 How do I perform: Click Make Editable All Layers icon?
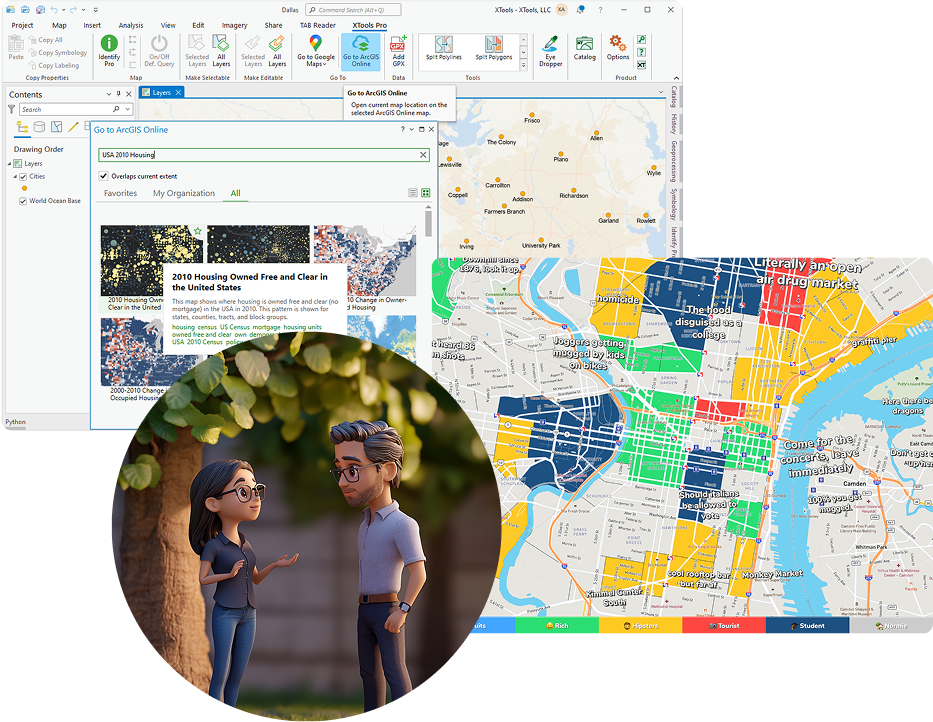tap(277, 43)
